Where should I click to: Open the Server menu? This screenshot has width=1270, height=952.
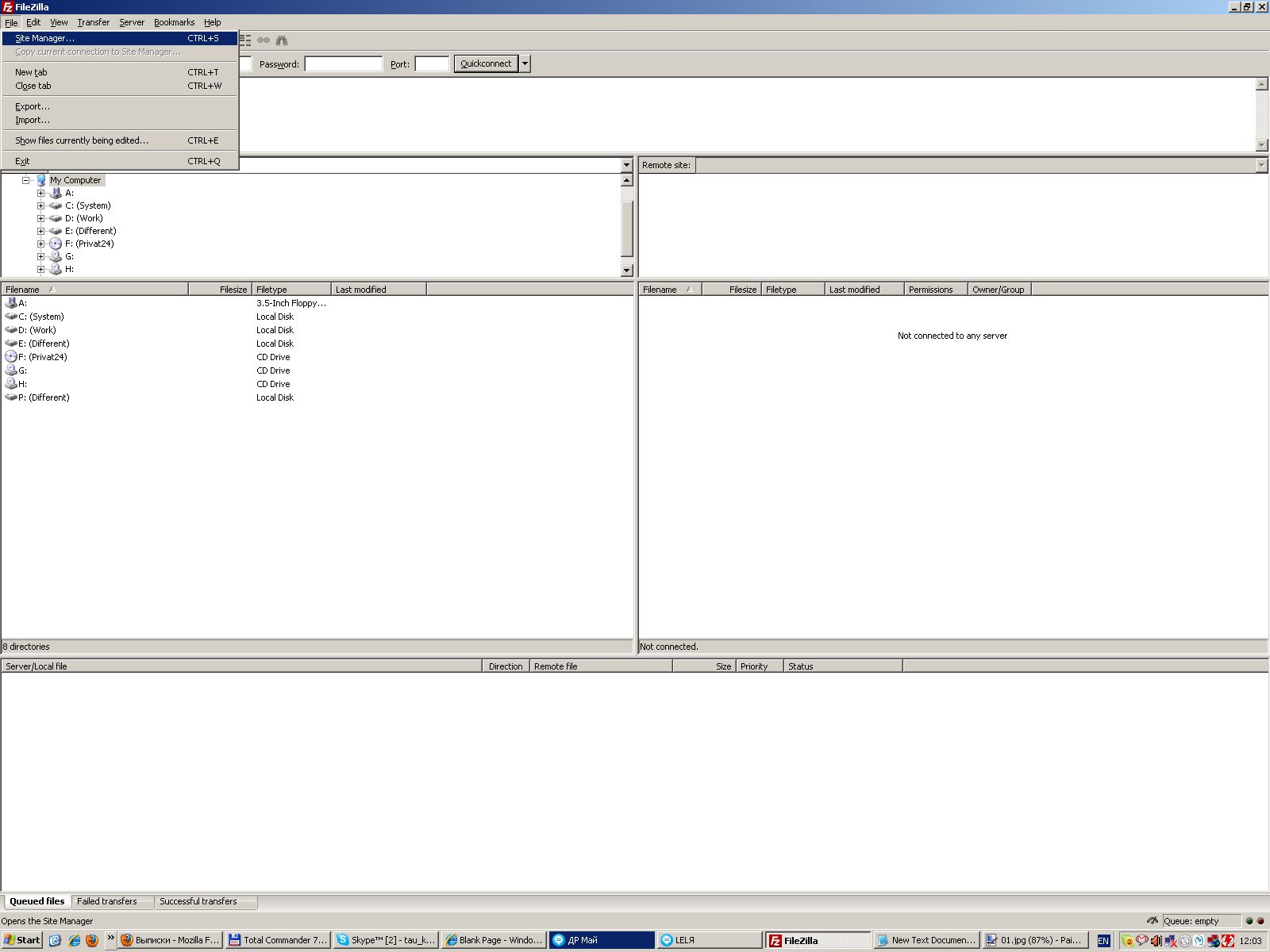(x=132, y=22)
